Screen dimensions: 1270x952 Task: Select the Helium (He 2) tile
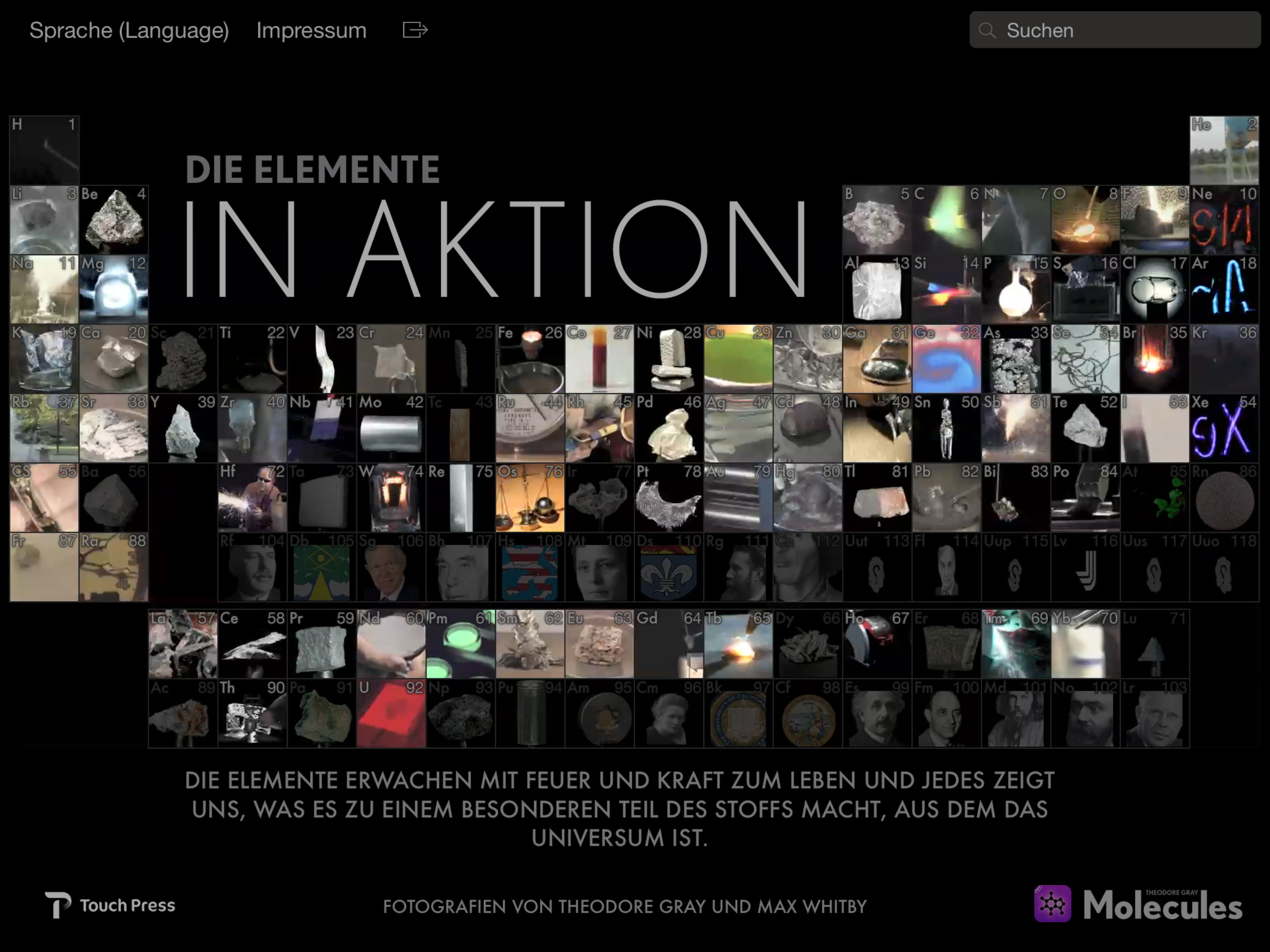pyautogui.click(x=1224, y=150)
